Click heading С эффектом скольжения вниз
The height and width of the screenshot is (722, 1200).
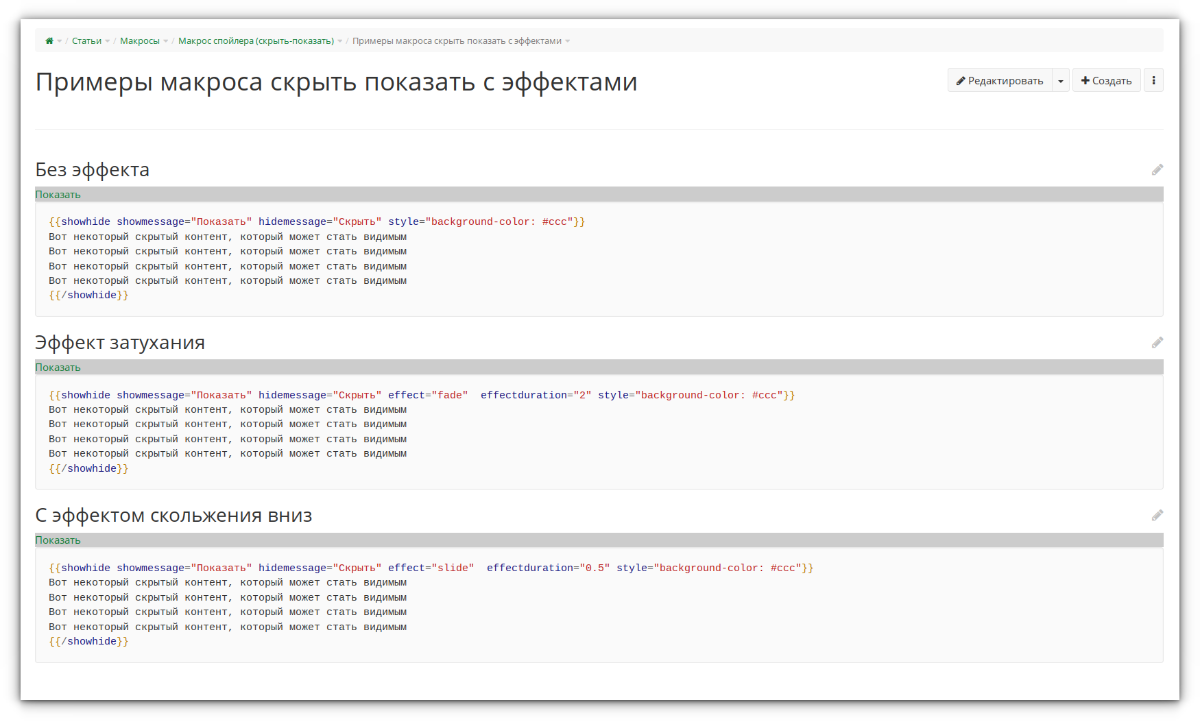[174, 516]
